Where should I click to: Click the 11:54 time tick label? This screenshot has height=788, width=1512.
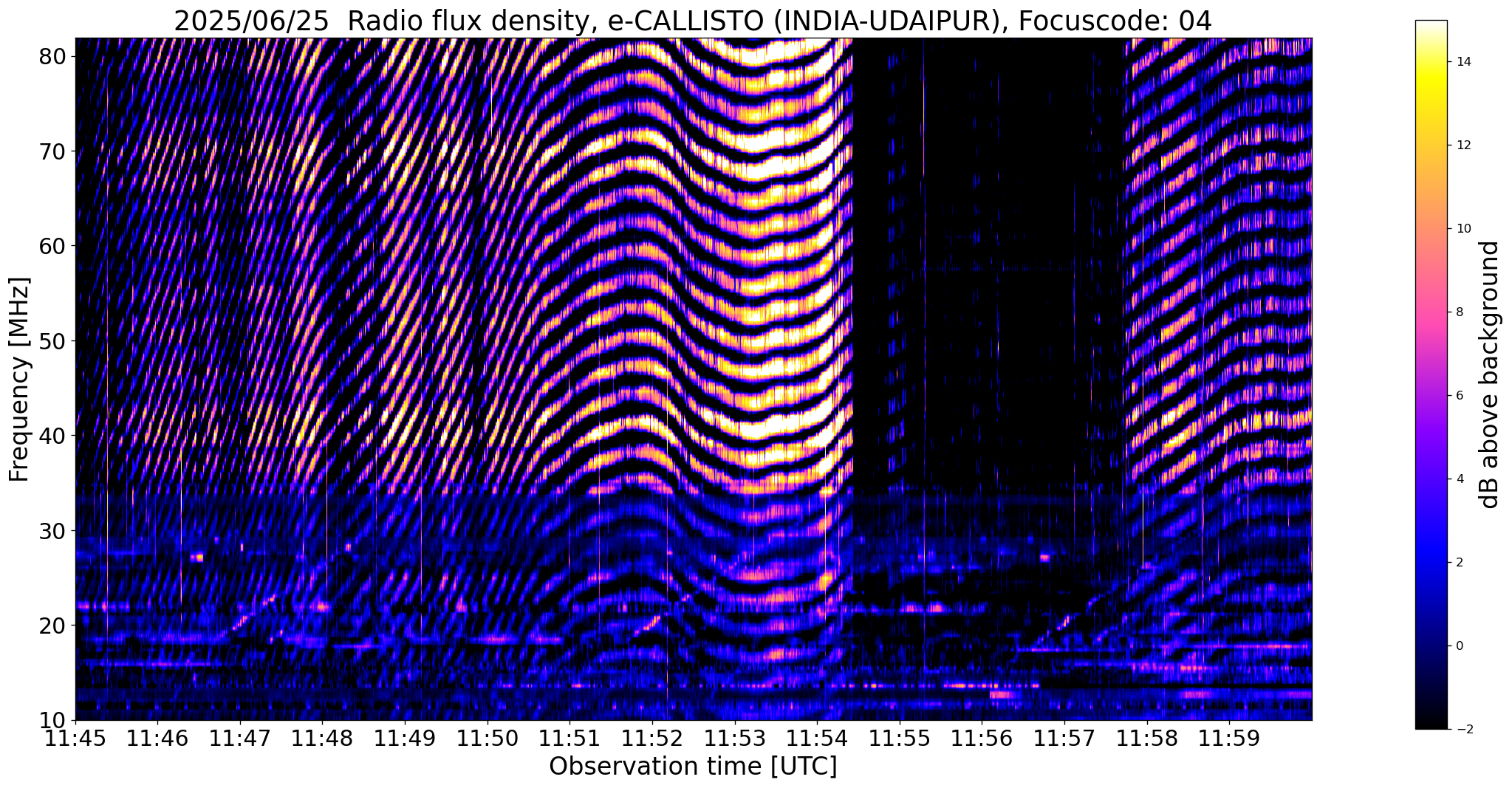click(817, 739)
